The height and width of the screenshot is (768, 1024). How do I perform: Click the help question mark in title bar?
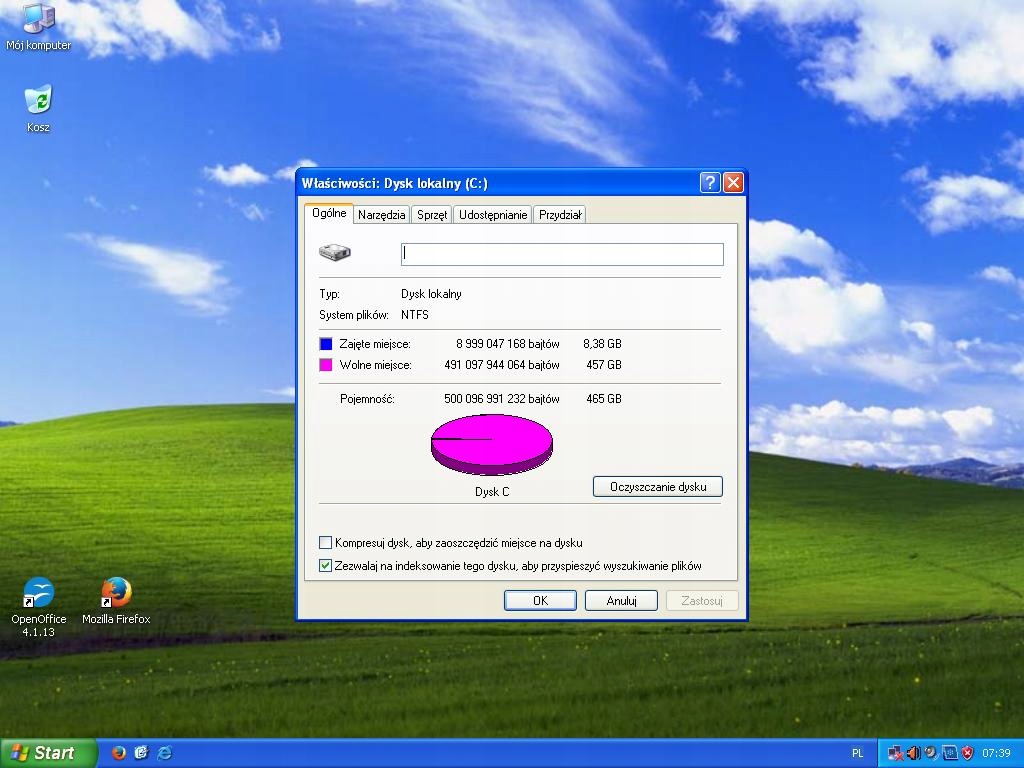(709, 182)
